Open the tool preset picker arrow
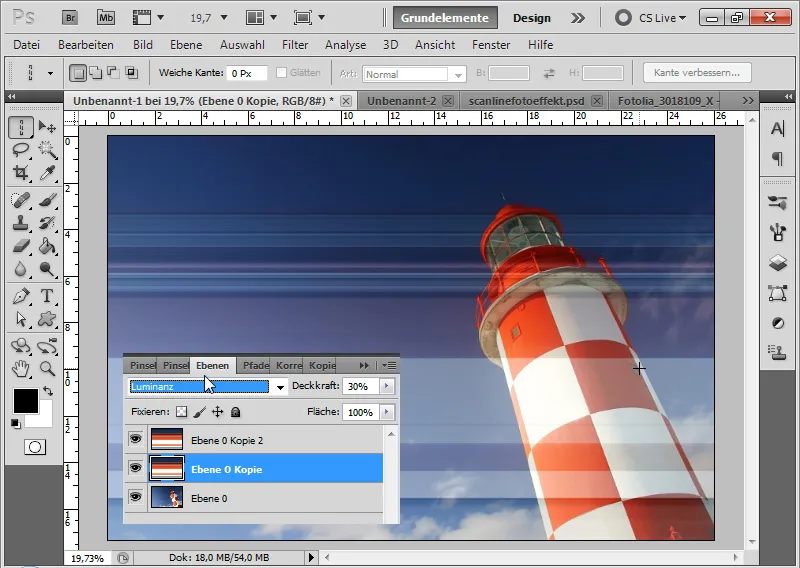The height and width of the screenshot is (568, 800). click(x=50, y=73)
